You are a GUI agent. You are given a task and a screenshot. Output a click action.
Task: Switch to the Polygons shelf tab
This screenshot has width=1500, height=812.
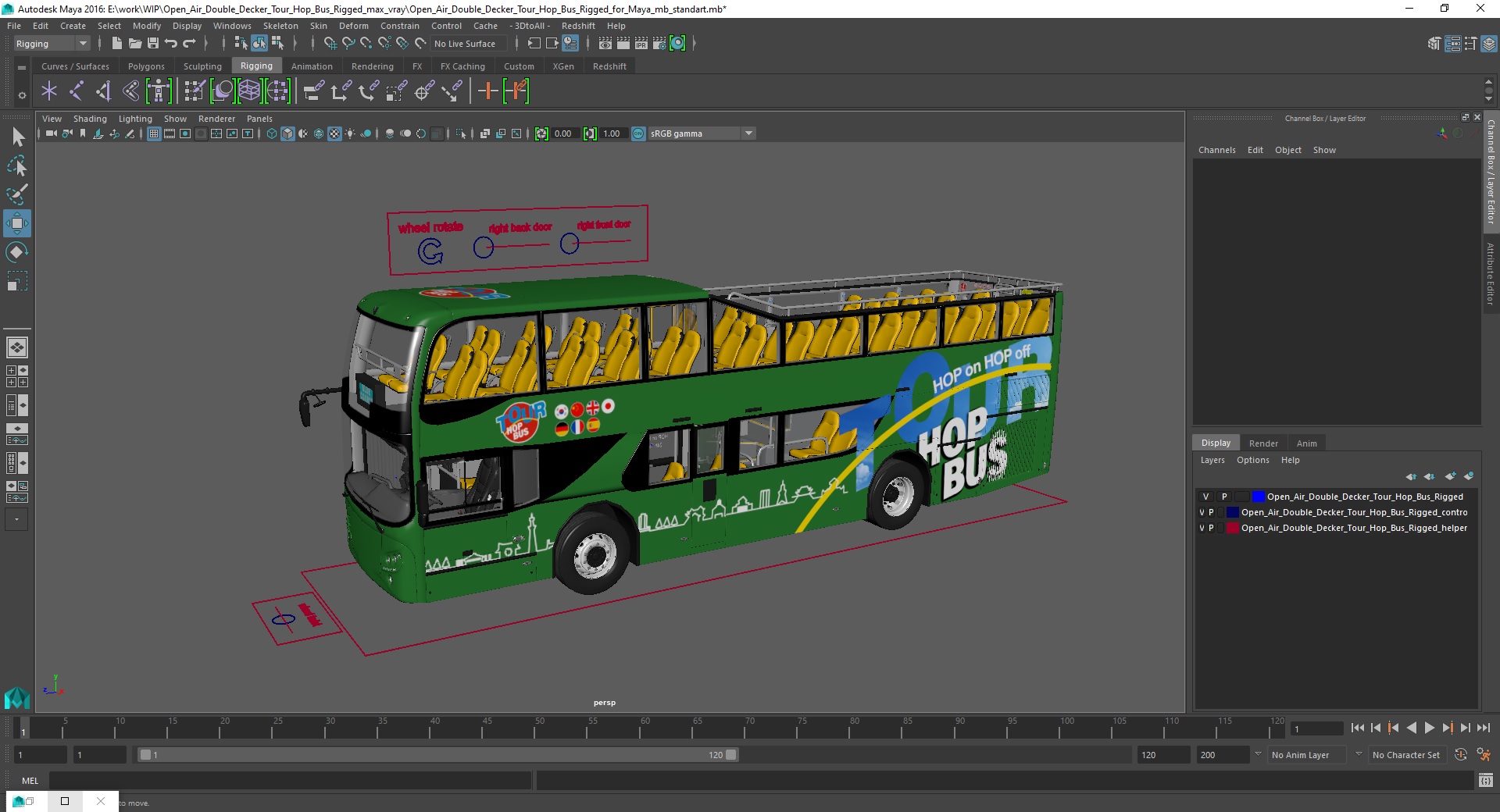(x=146, y=66)
